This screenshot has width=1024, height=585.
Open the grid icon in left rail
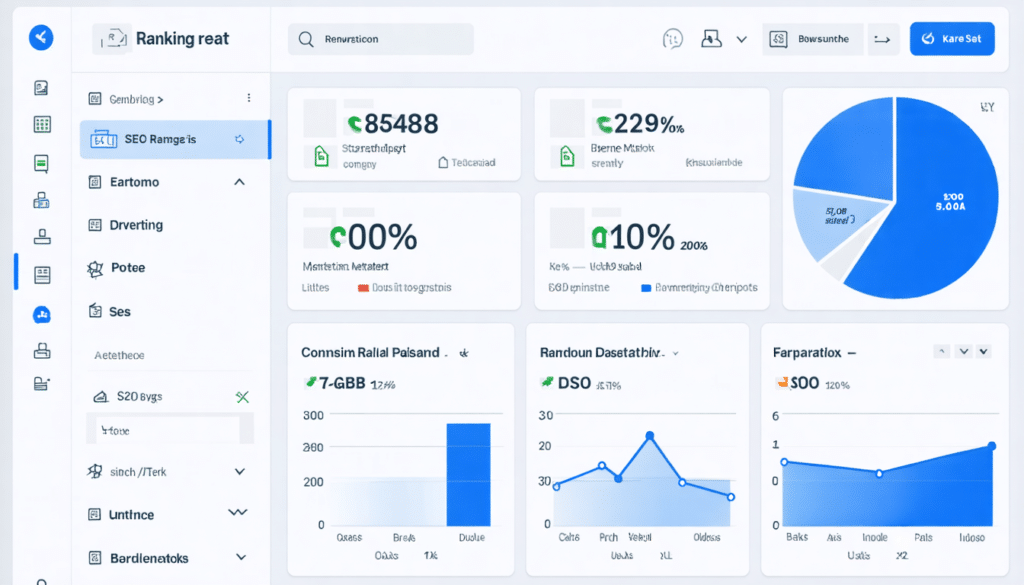(42, 125)
